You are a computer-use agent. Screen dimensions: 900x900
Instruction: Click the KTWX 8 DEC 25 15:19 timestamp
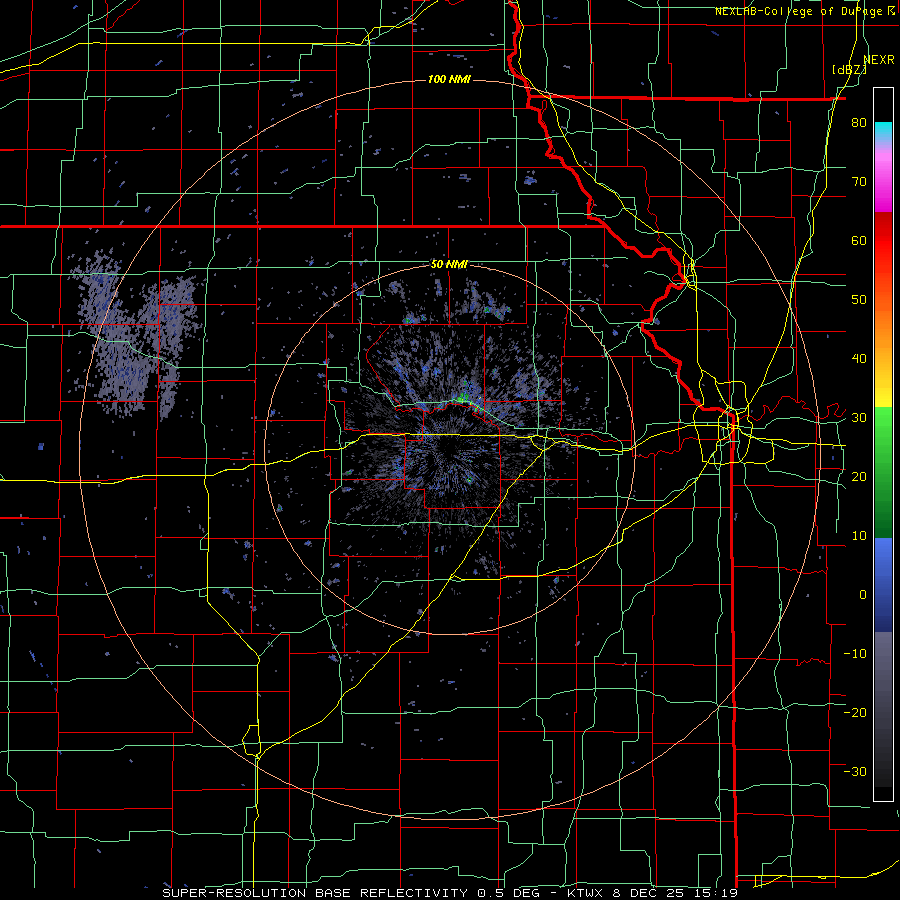[x=652, y=893]
